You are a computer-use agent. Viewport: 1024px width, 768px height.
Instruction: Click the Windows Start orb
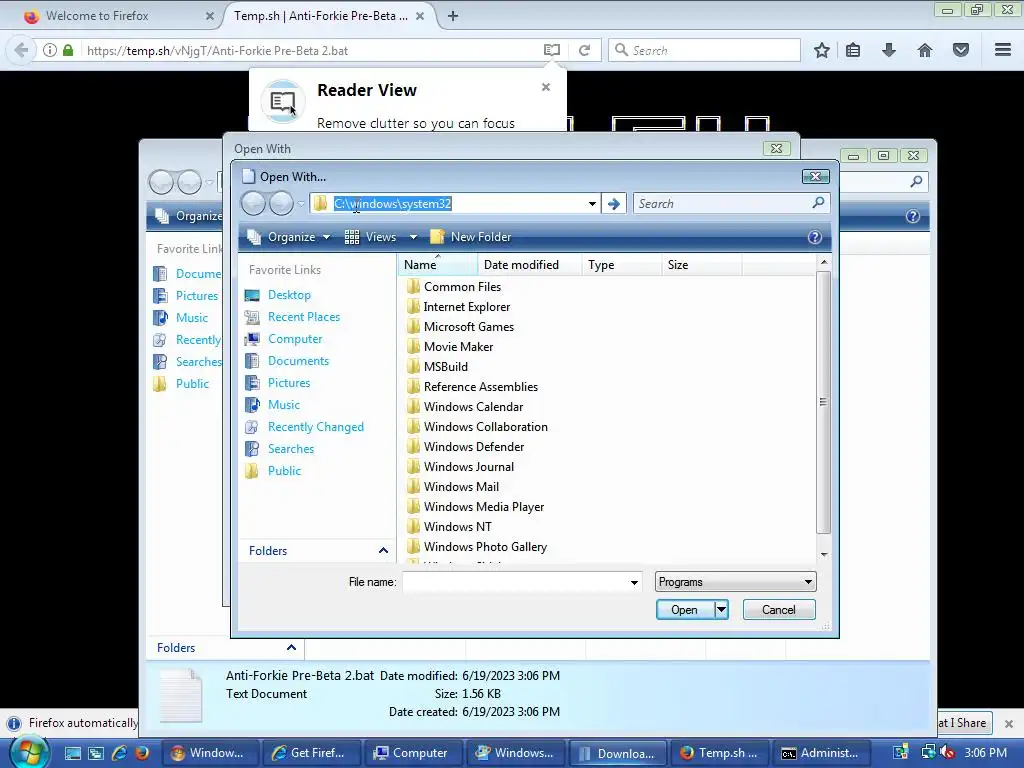[29, 752]
